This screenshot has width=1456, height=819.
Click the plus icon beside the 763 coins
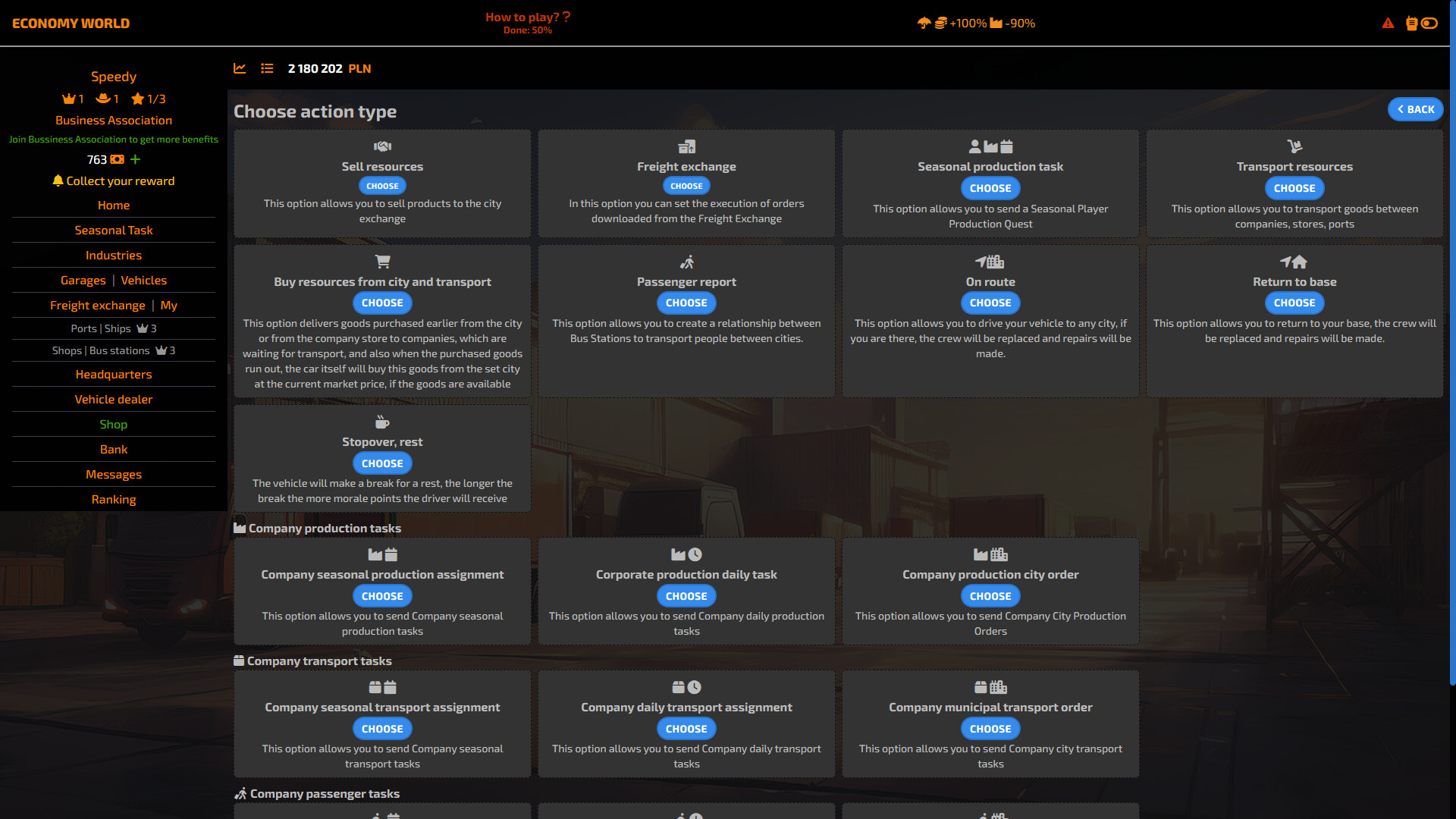[135, 160]
